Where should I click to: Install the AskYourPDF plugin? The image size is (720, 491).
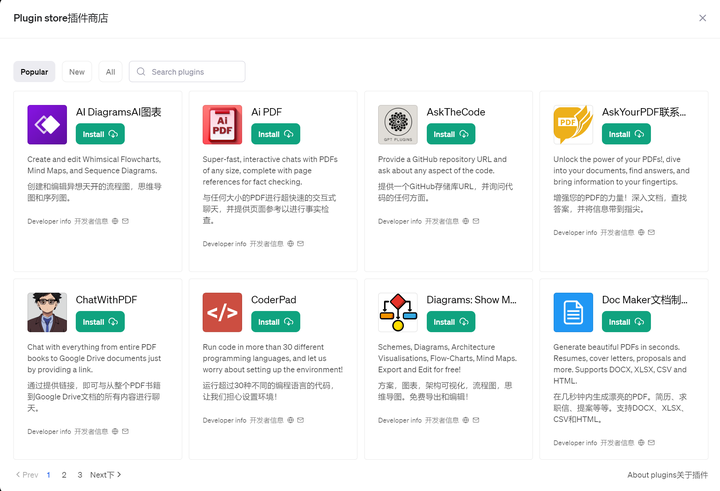(x=626, y=134)
